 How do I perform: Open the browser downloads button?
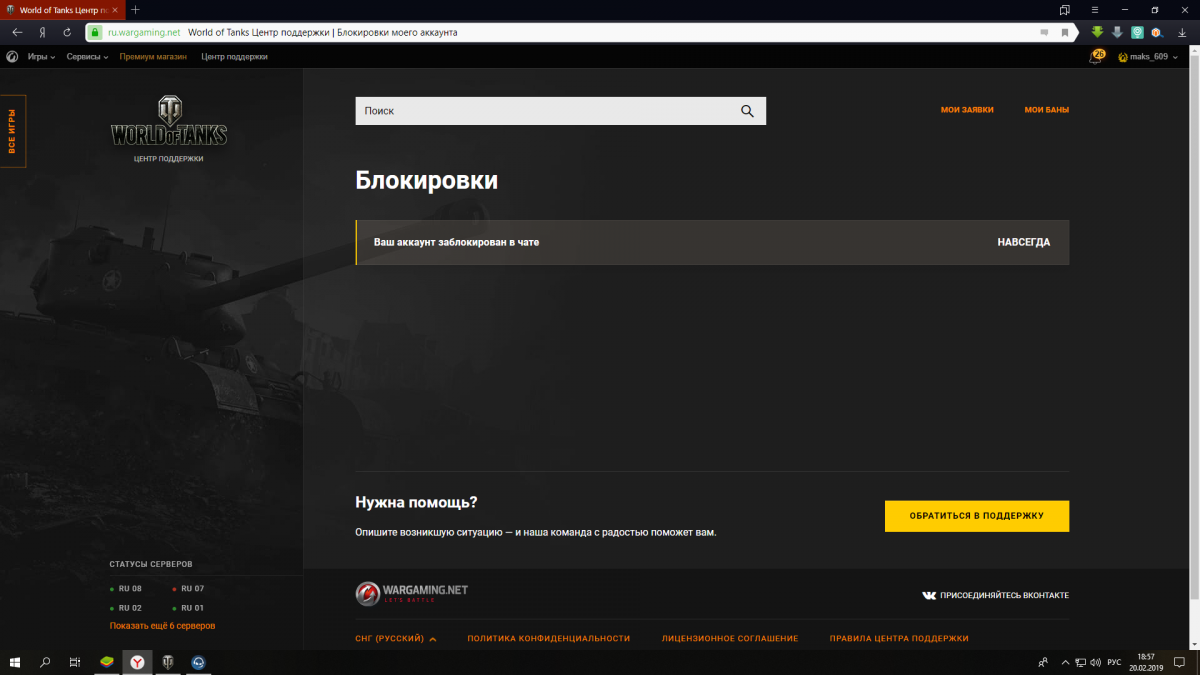point(1181,32)
